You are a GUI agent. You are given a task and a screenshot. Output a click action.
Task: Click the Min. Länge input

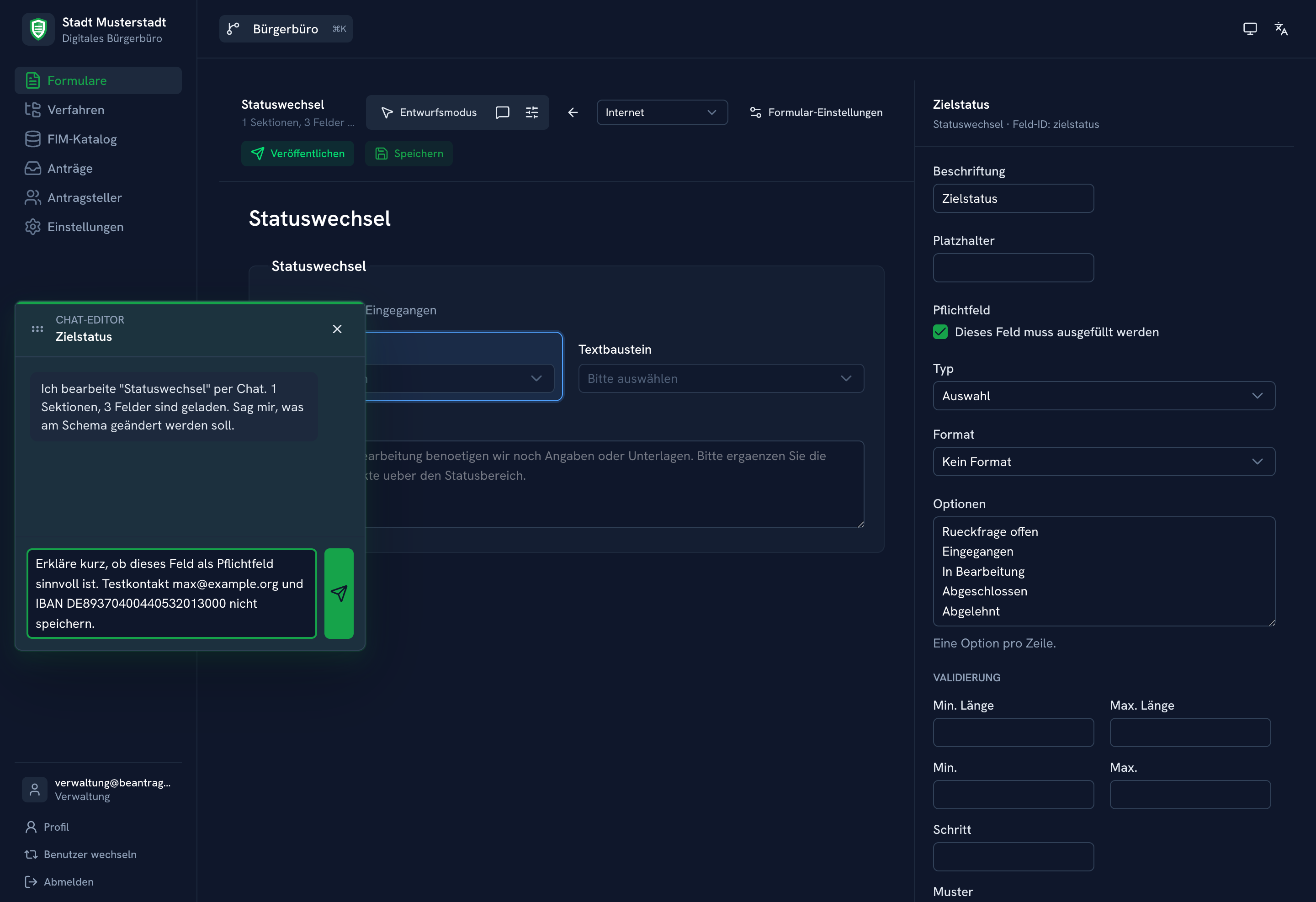[x=1013, y=732]
